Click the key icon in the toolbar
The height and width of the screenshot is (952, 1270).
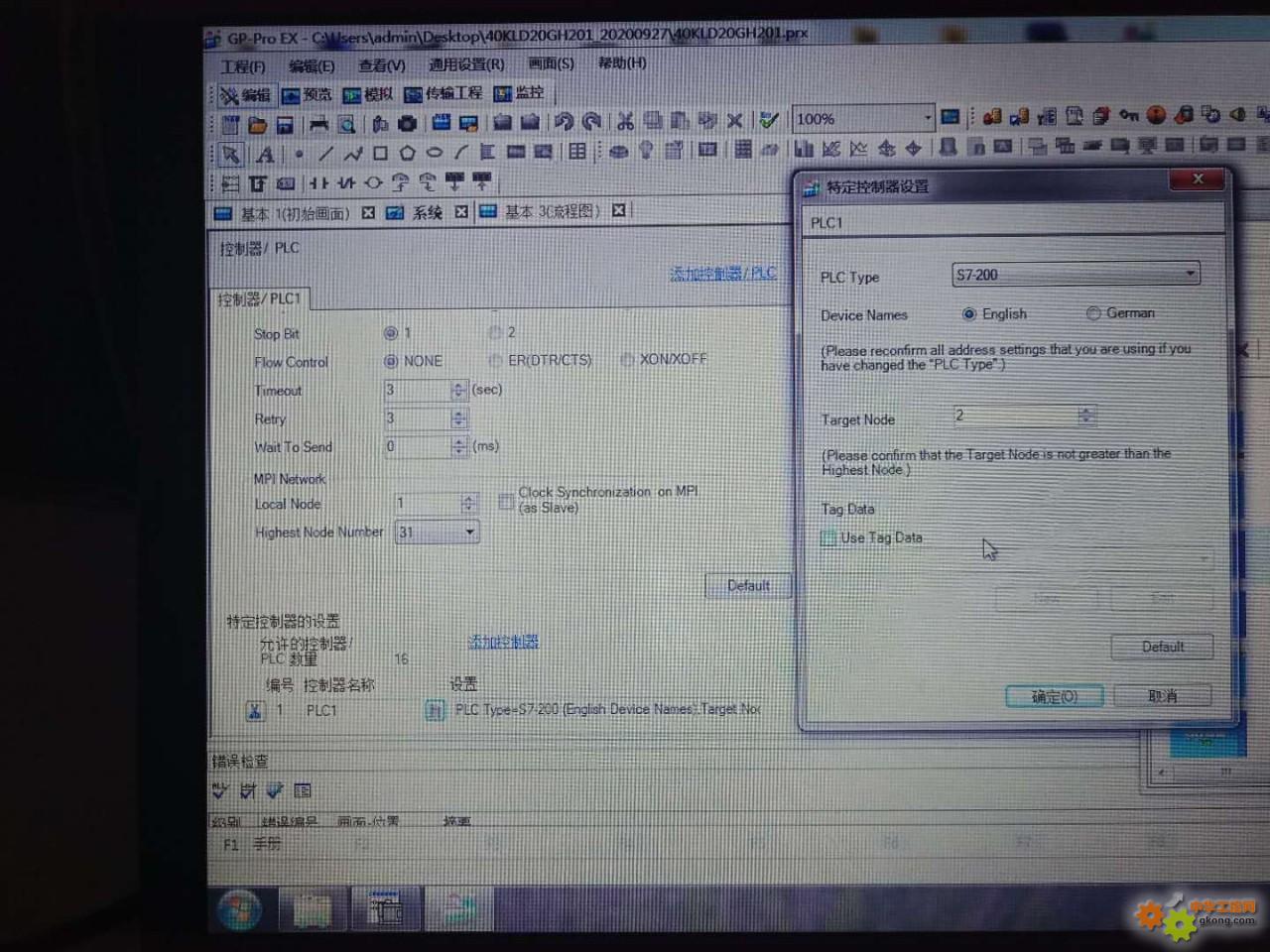pyautogui.click(x=1128, y=115)
